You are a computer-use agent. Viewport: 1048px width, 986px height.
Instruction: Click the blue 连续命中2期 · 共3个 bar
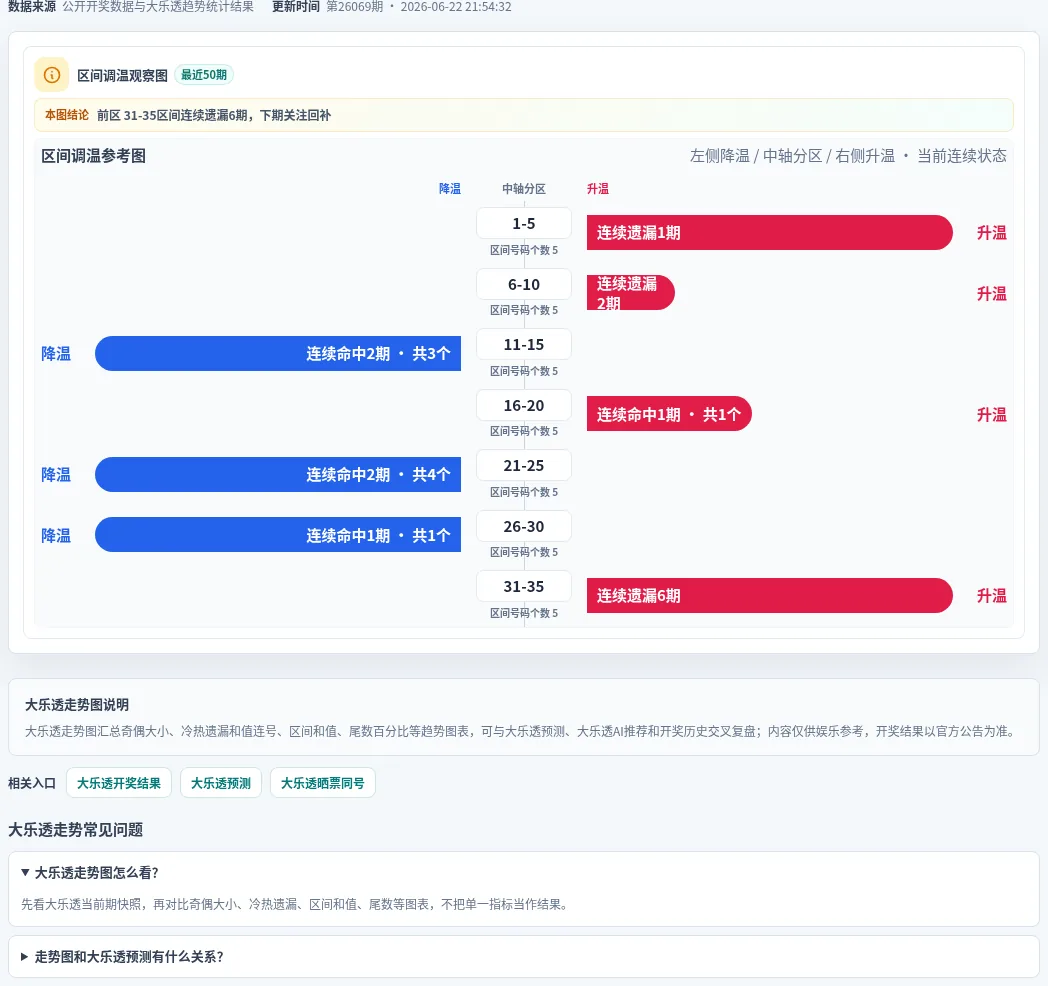pos(278,354)
